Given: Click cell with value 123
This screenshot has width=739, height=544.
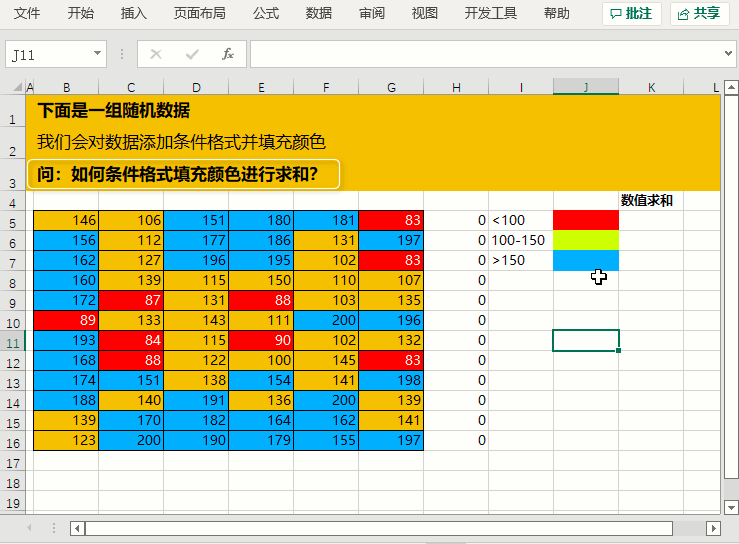Looking at the screenshot, I should pyautogui.click(x=66, y=440).
